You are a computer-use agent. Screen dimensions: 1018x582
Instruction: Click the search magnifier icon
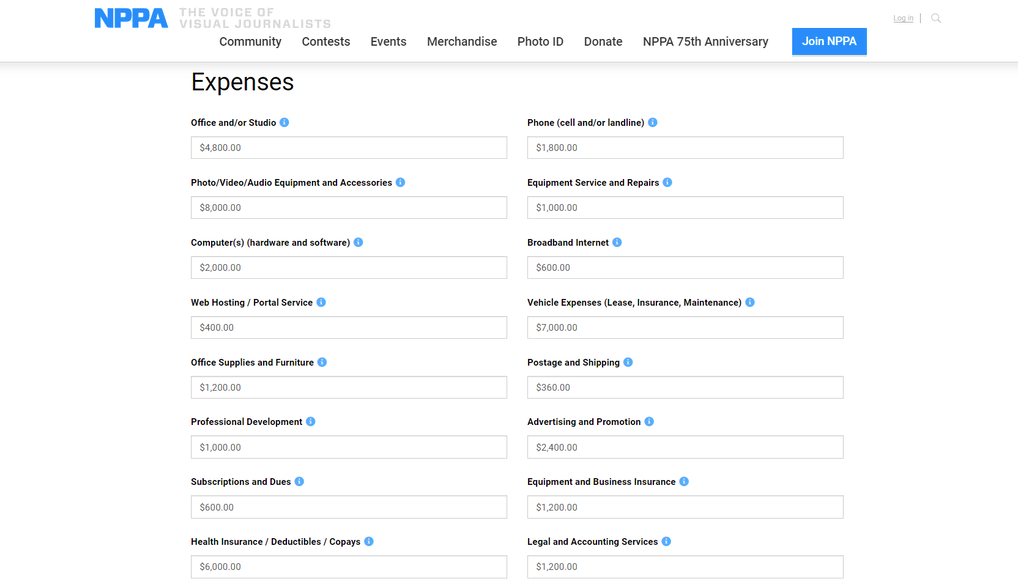(936, 18)
